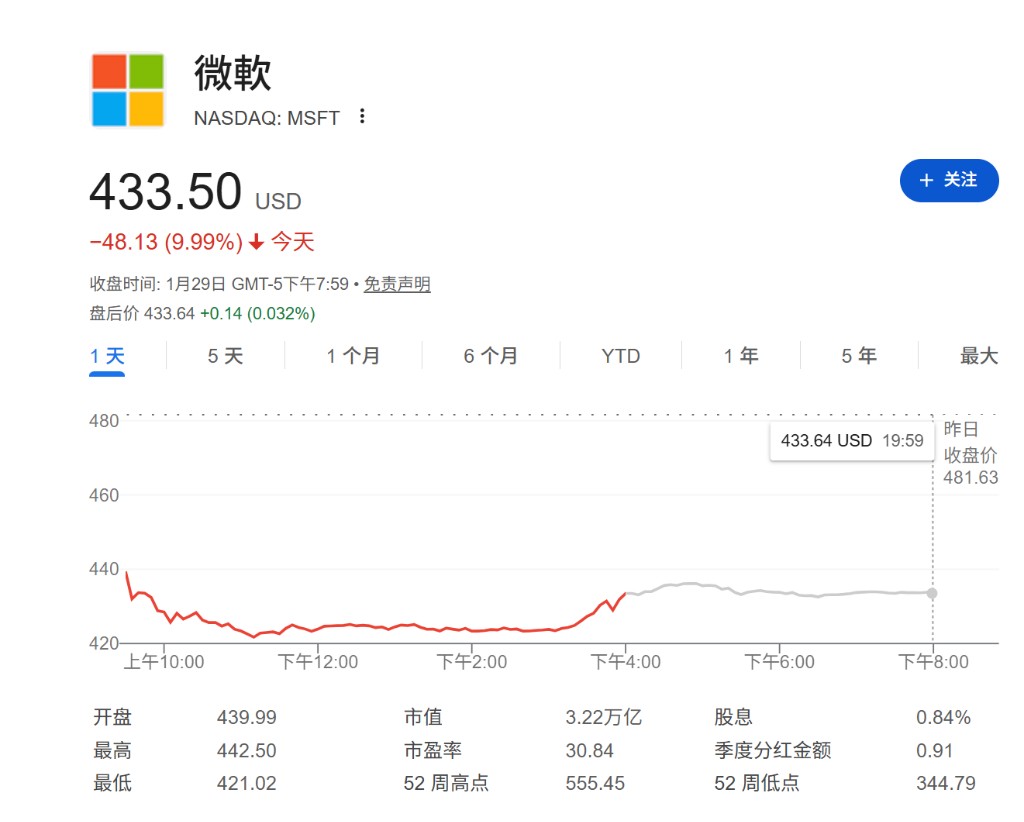The height and width of the screenshot is (822, 1024).
Task: Open the three-dot more options menu
Action: coord(362,117)
